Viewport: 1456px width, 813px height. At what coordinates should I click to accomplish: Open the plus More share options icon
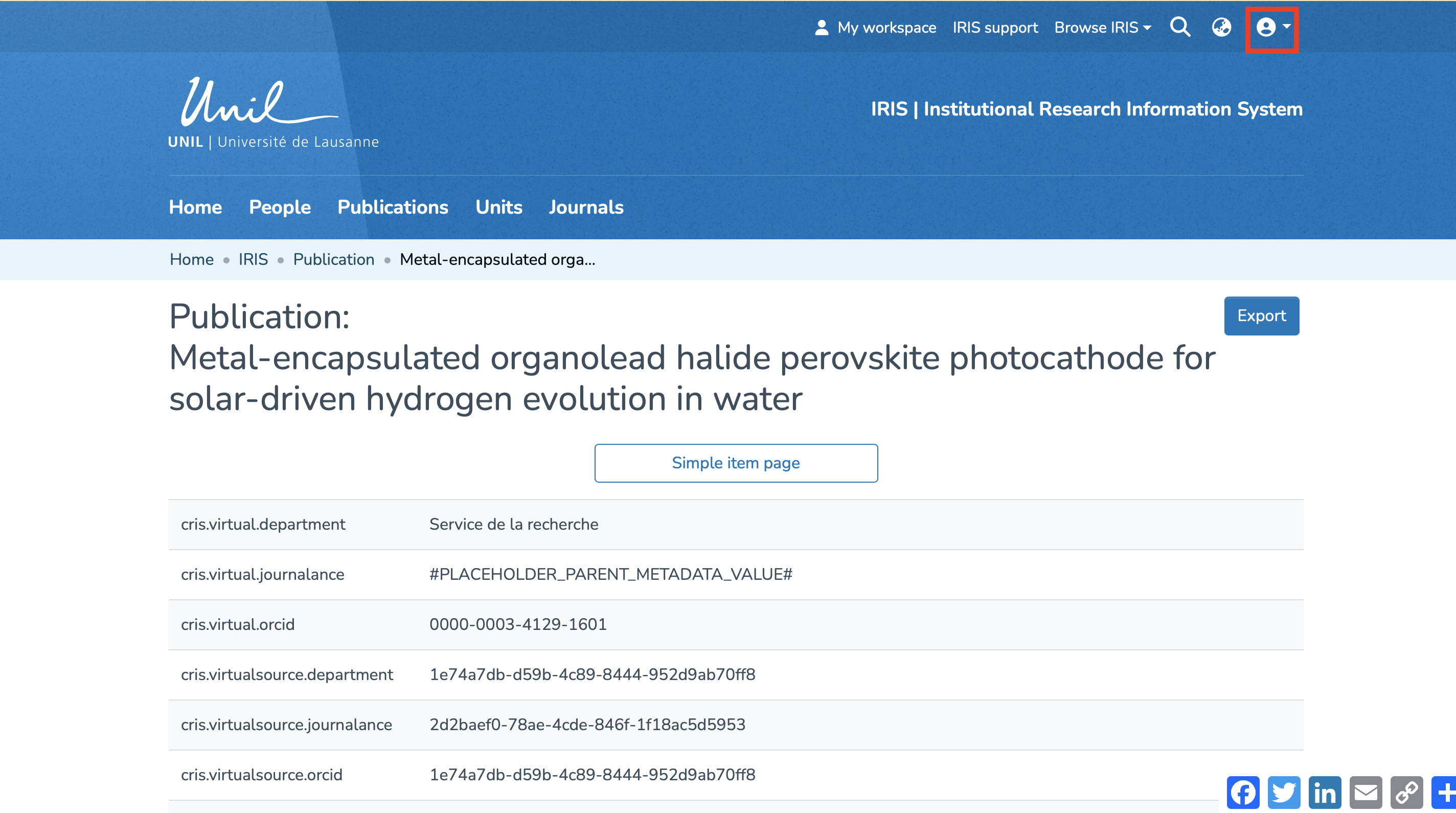tap(1445, 792)
